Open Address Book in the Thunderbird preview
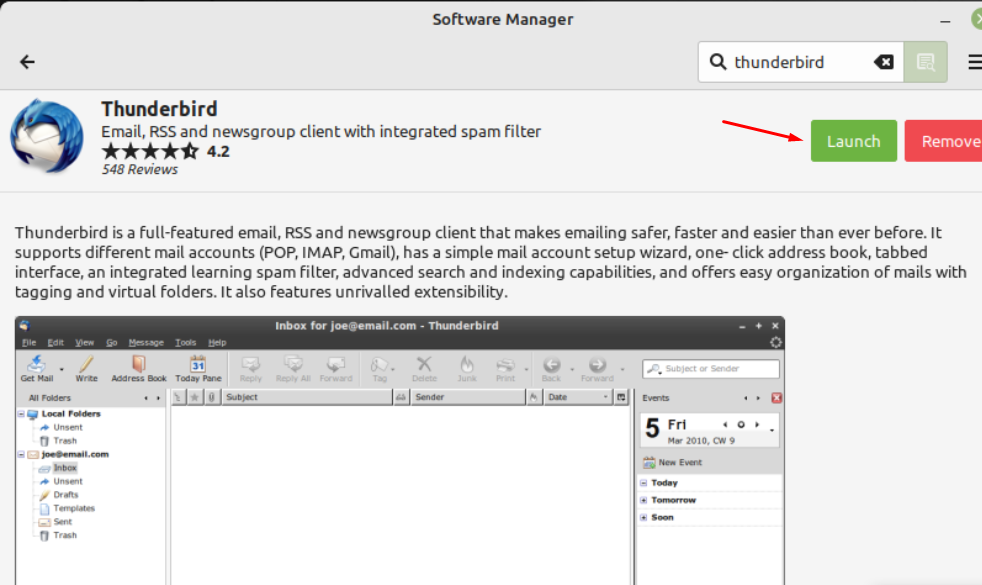The image size is (982, 585). (x=139, y=368)
